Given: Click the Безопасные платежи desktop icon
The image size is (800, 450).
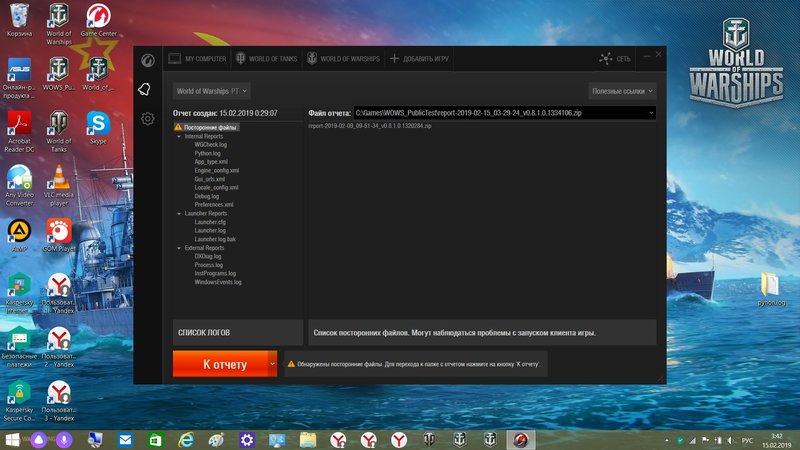Looking at the screenshot, I should click(19, 347).
